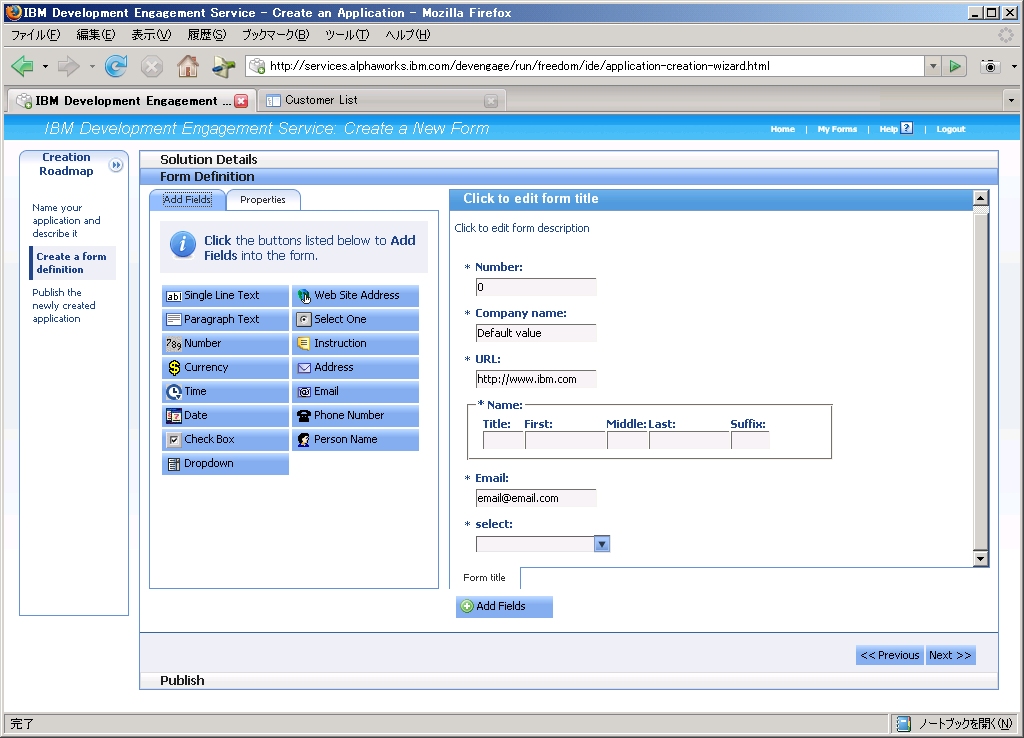Screen dimensions: 1024x738
Task: Expand the Solution Details section
Action: 569,159
